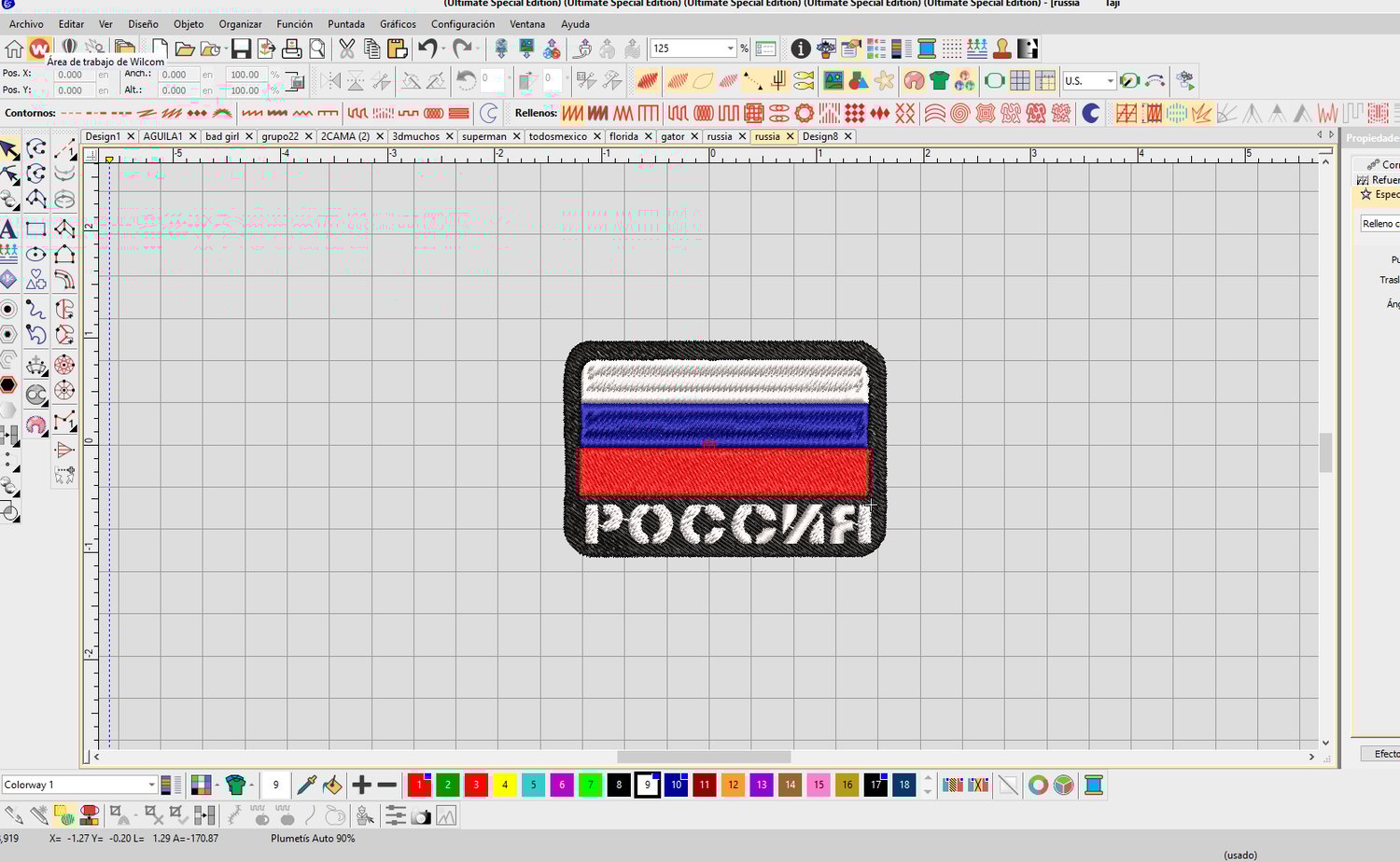
Task: Click first Rellenos tatami fill icon
Action: 572,113
